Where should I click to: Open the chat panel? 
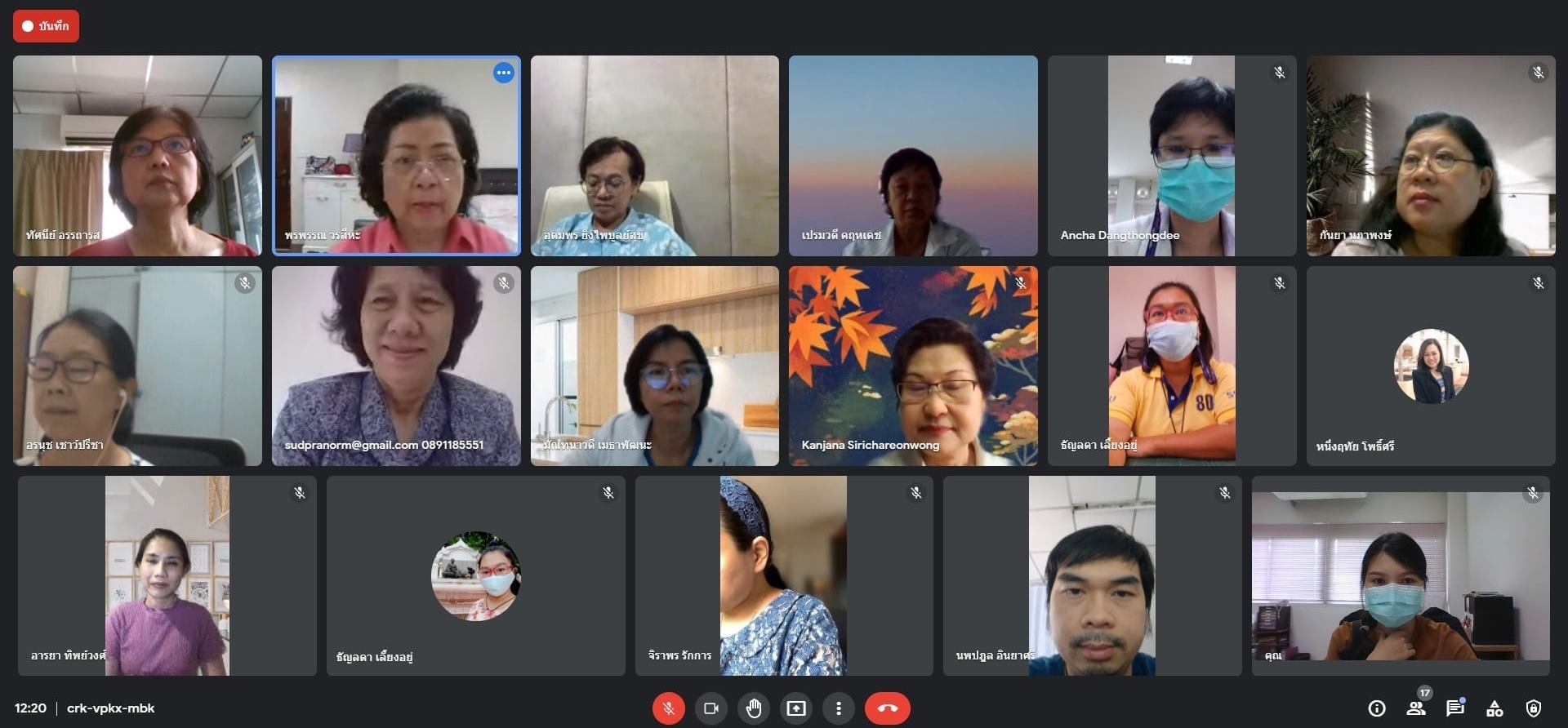pyautogui.click(x=1454, y=708)
